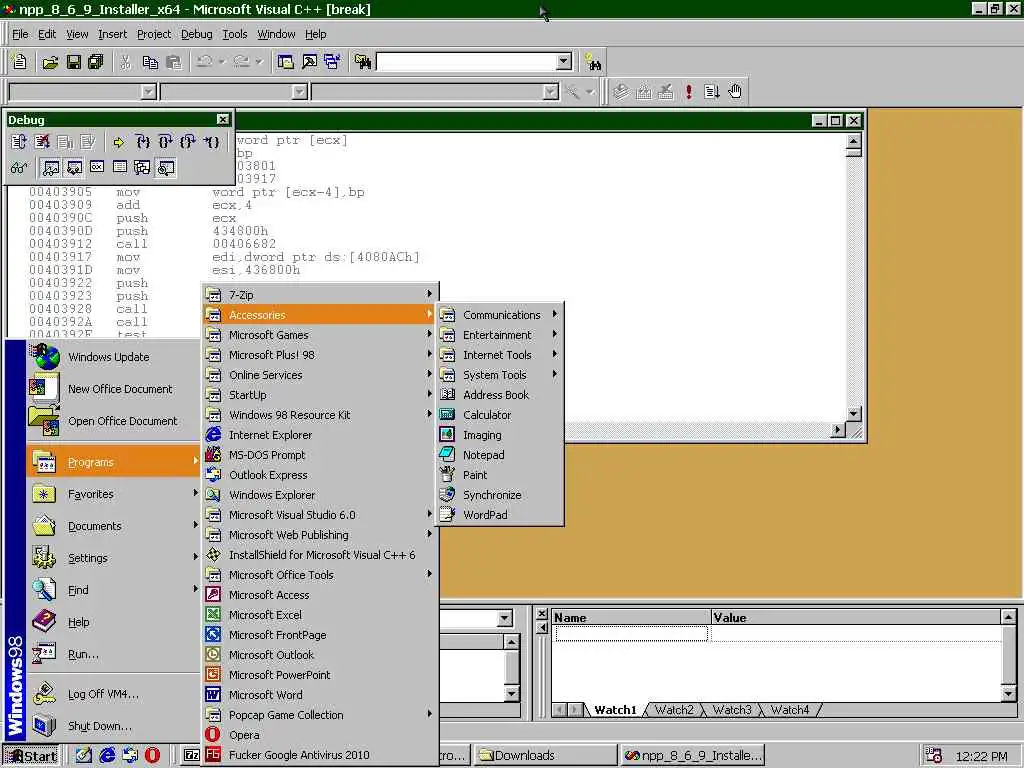Toggle the Registers window in the Debug toolbar

(x=97, y=168)
